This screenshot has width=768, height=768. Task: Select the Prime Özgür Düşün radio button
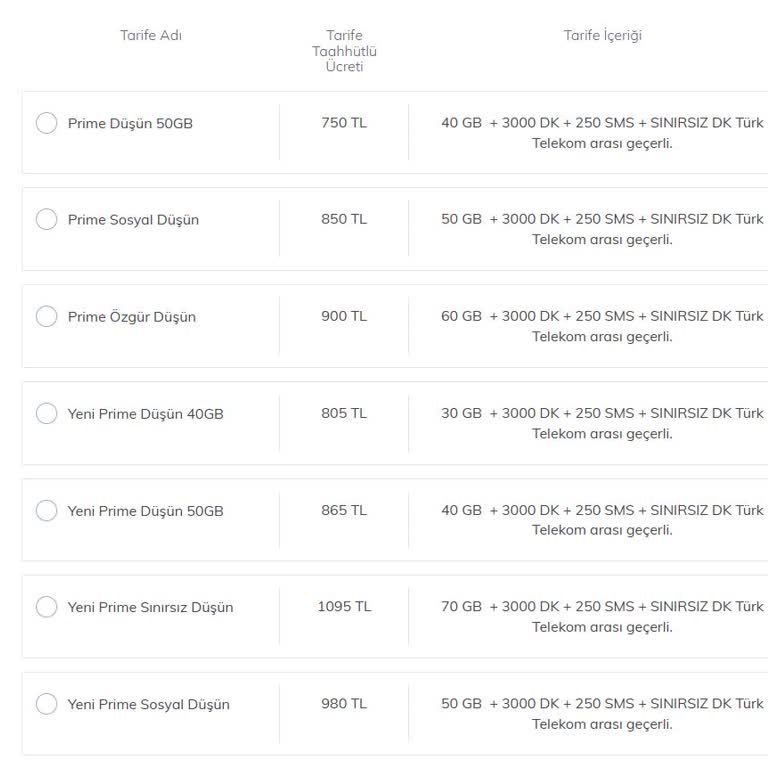point(46,317)
